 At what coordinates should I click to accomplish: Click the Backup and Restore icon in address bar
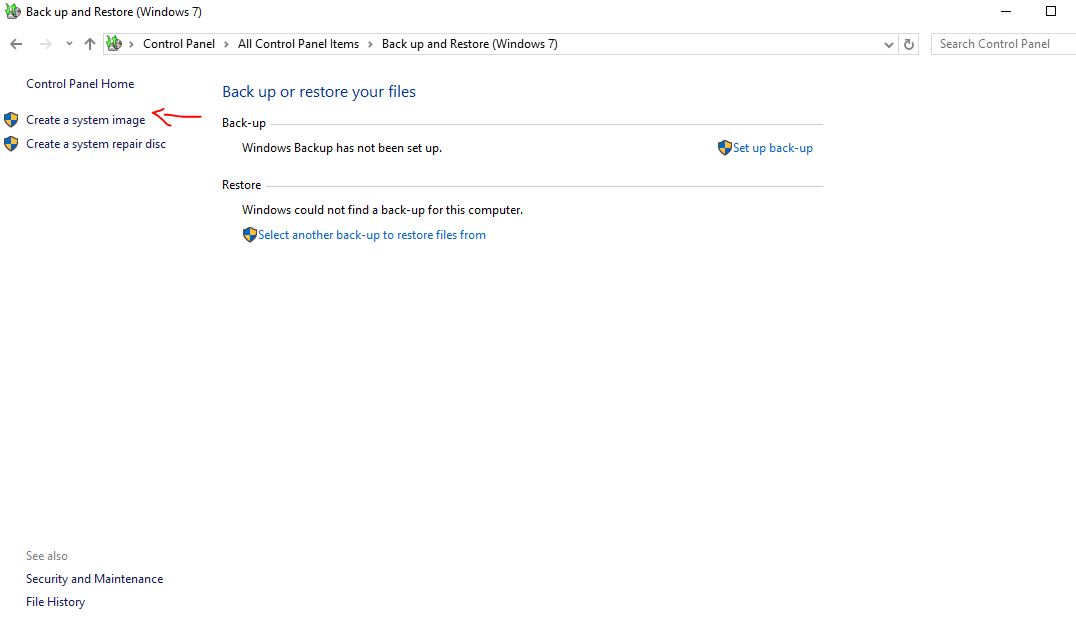click(x=114, y=44)
